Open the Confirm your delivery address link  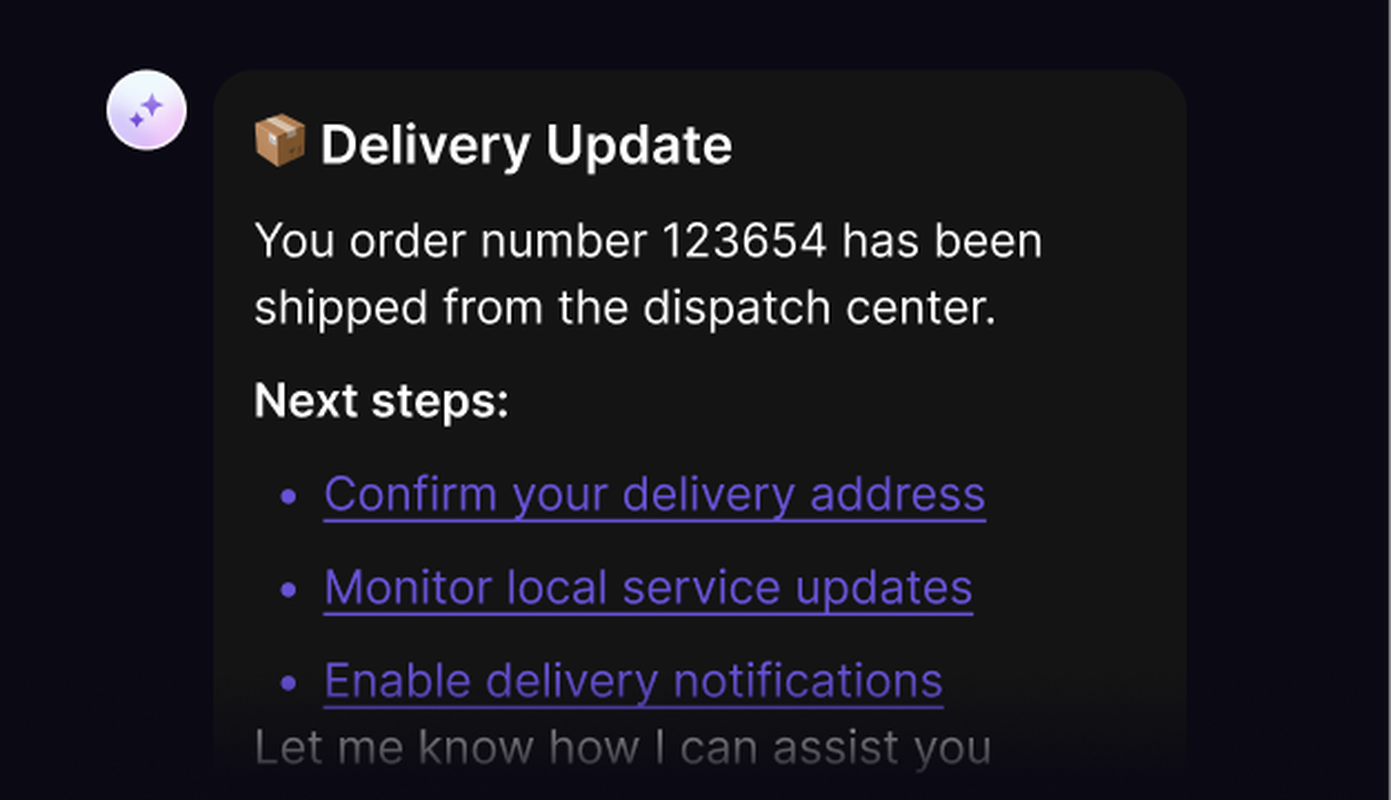[654, 494]
